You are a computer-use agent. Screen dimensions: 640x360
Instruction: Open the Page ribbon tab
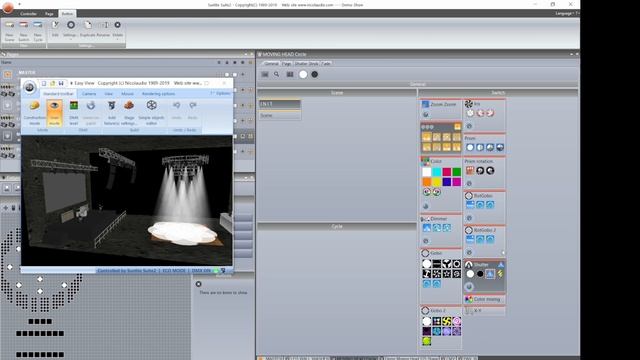click(x=49, y=13)
